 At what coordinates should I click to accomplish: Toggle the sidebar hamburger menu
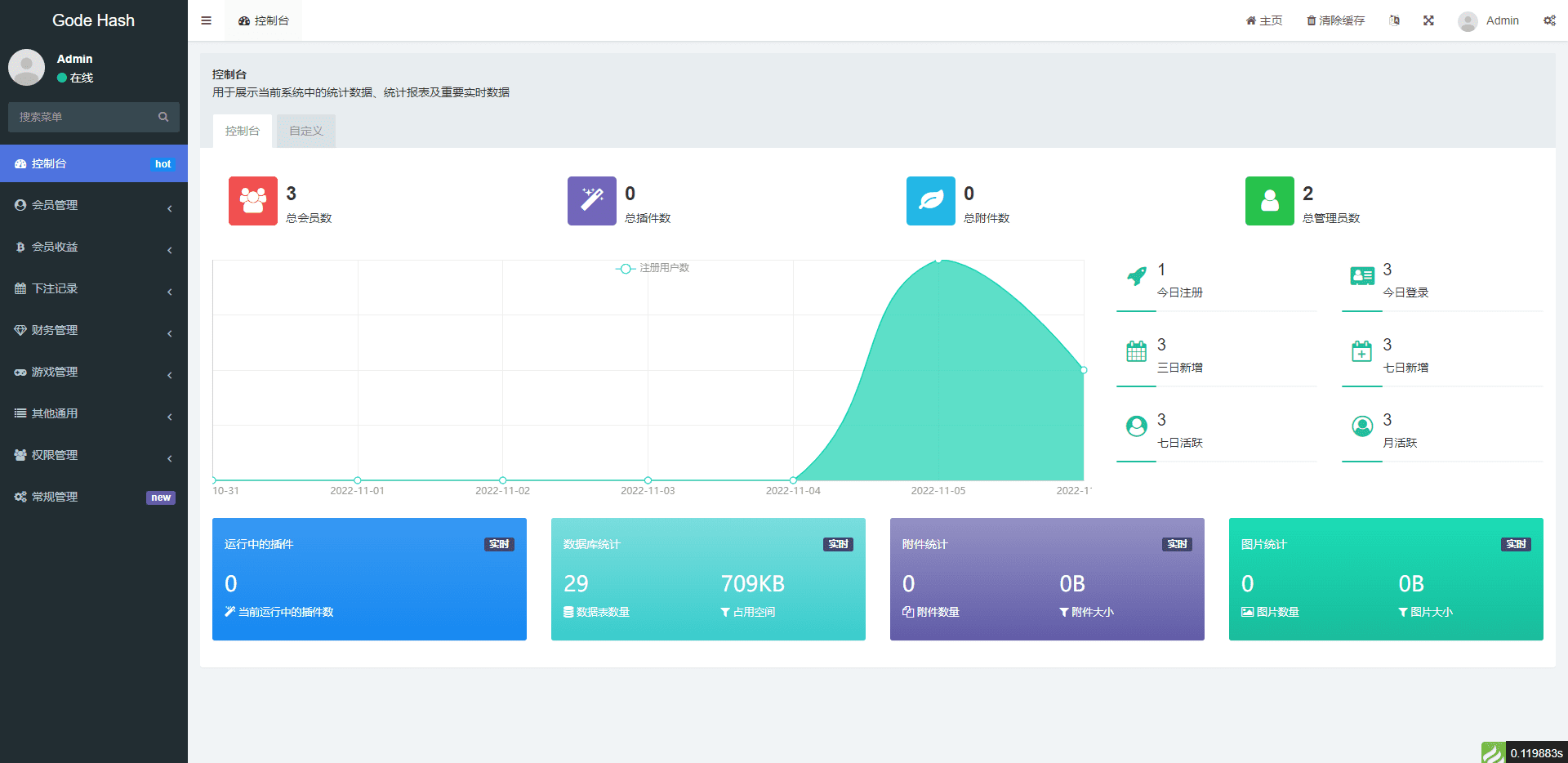[x=206, y=20]
